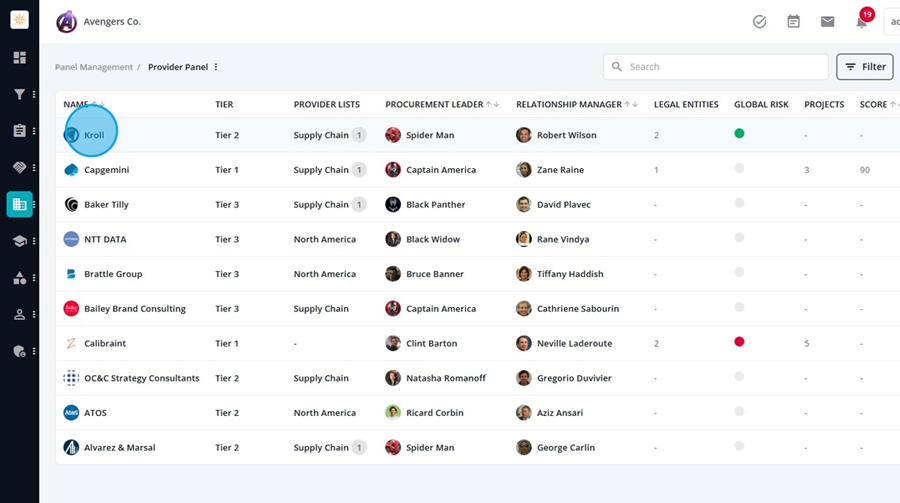Viewport: 900px width, 503px height.
Task: Click in the Search input field
Action: [716, 67]
